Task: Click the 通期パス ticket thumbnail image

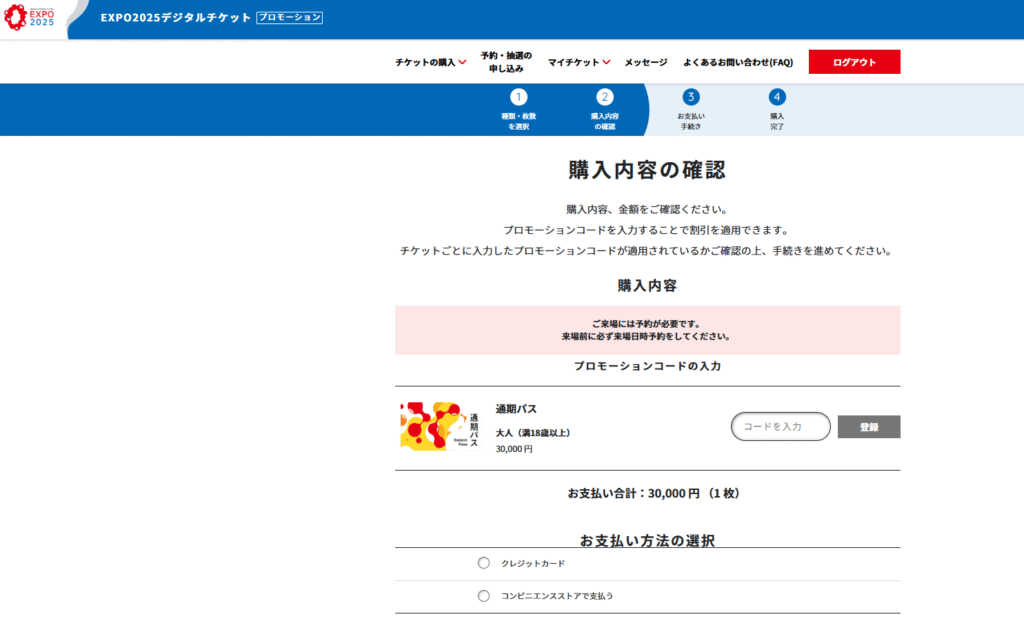Action: pos(441,427)
